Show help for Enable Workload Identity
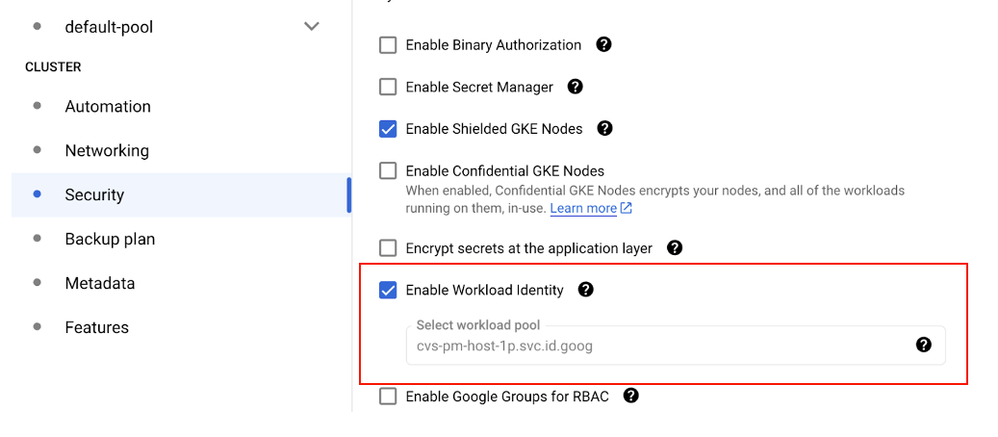This screenshot has height=437, width=998. click(586, 290)
